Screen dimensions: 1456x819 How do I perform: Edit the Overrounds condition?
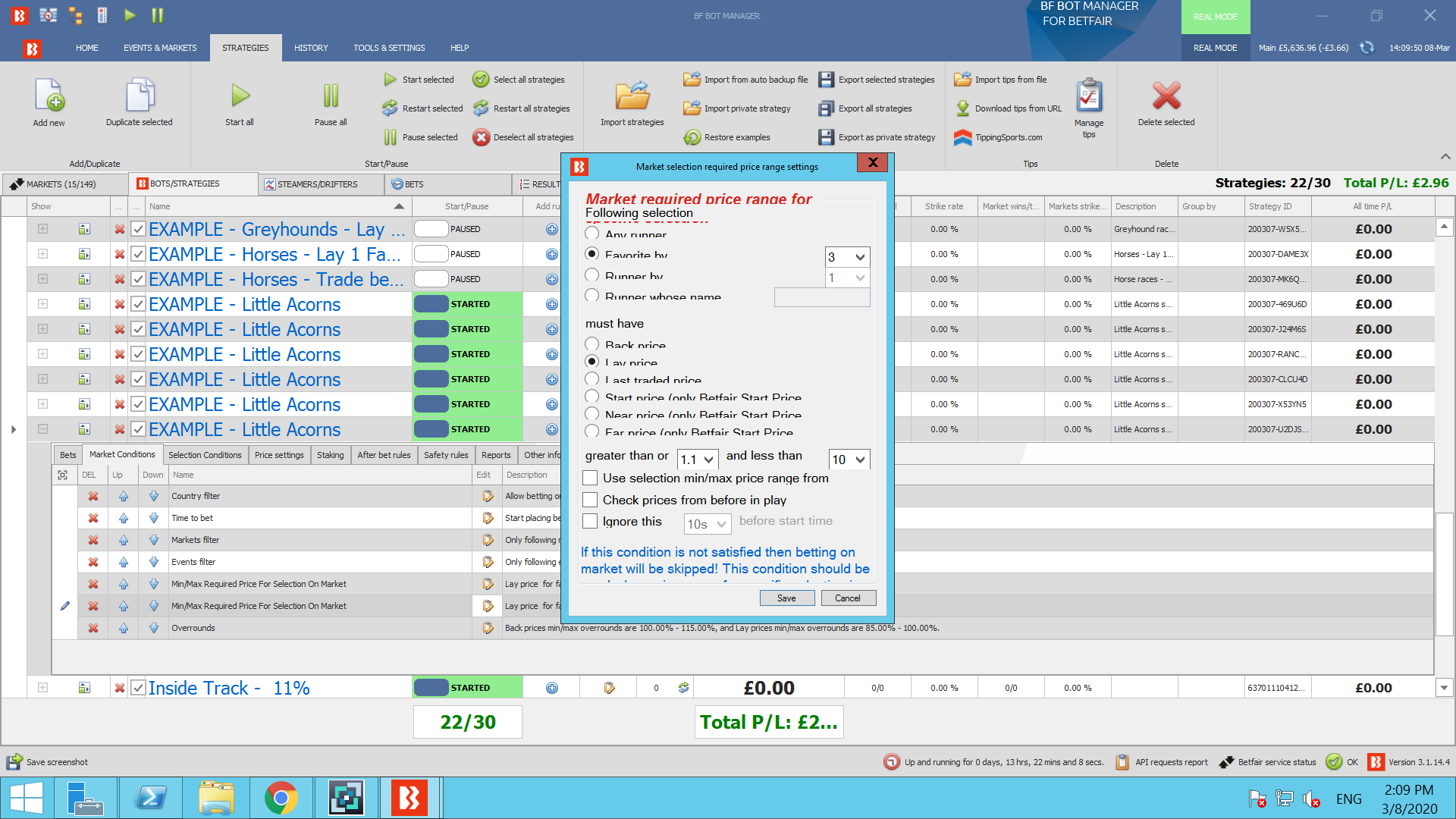click(488, 628)
